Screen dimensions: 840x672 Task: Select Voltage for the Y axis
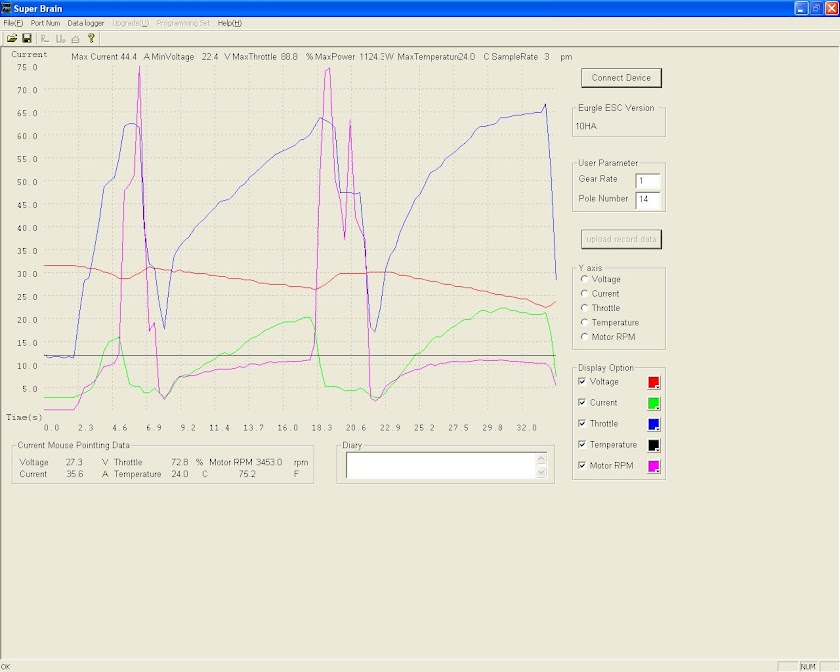(x=601, y=279)
